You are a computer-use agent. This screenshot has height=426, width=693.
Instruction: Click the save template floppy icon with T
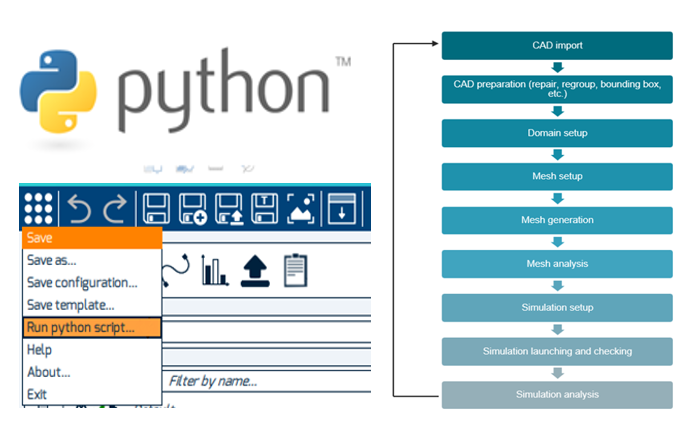[x=265, y=208]
